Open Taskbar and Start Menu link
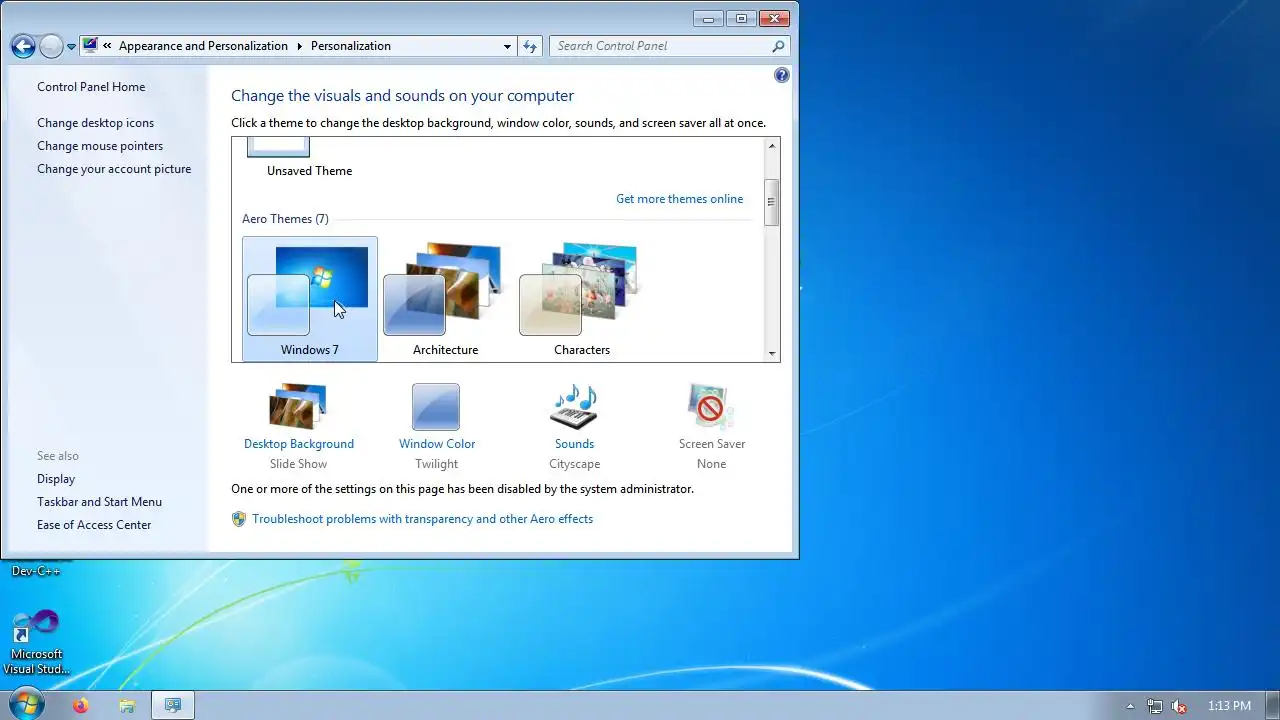The height and width of the screenshot is (720, 1280). (x=99, y=502)
